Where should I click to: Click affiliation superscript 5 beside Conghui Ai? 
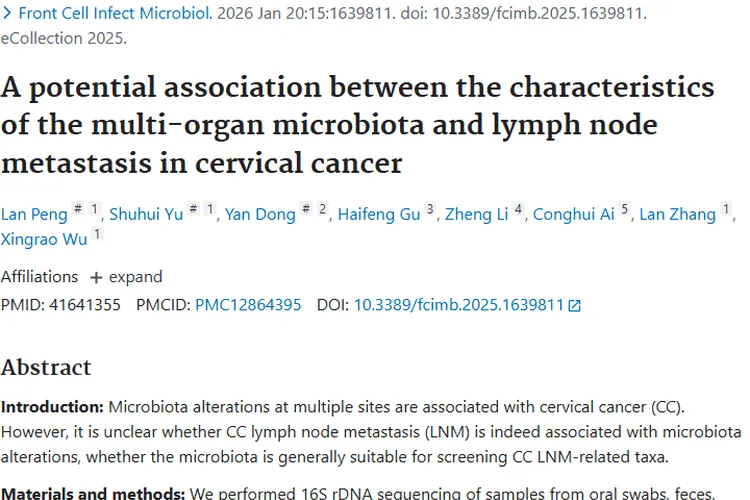coord(624,209)
